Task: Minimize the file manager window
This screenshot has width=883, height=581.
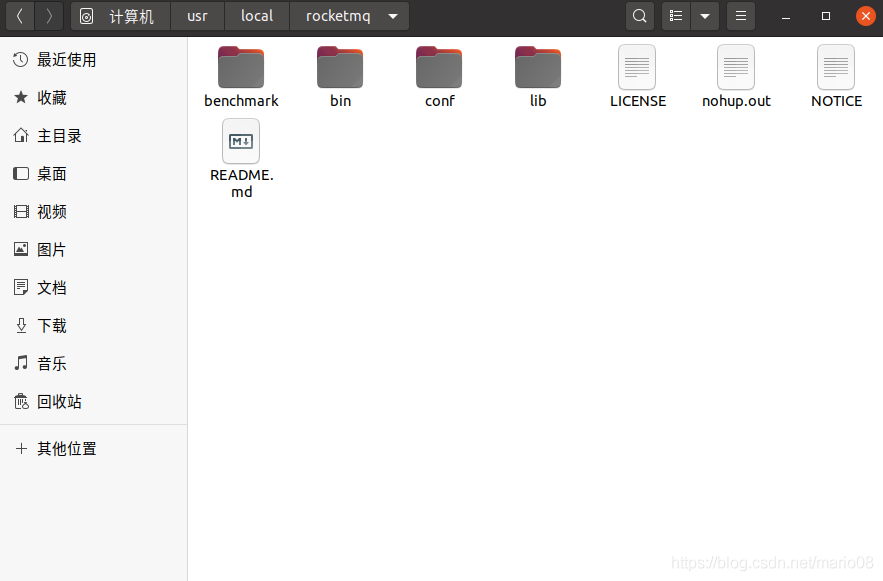Action: [786, 16]
